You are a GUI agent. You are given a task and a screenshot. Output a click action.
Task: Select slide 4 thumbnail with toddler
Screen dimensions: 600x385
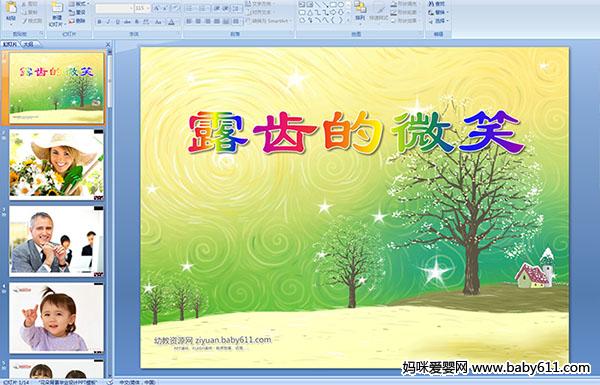coord(56,318)
